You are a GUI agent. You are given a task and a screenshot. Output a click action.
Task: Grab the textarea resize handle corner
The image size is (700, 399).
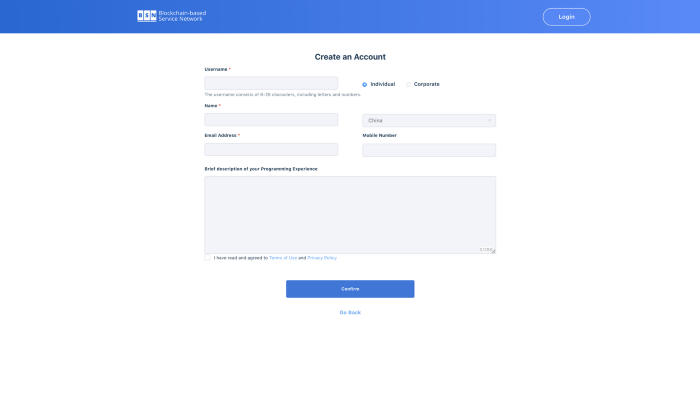tap(493, 251)
